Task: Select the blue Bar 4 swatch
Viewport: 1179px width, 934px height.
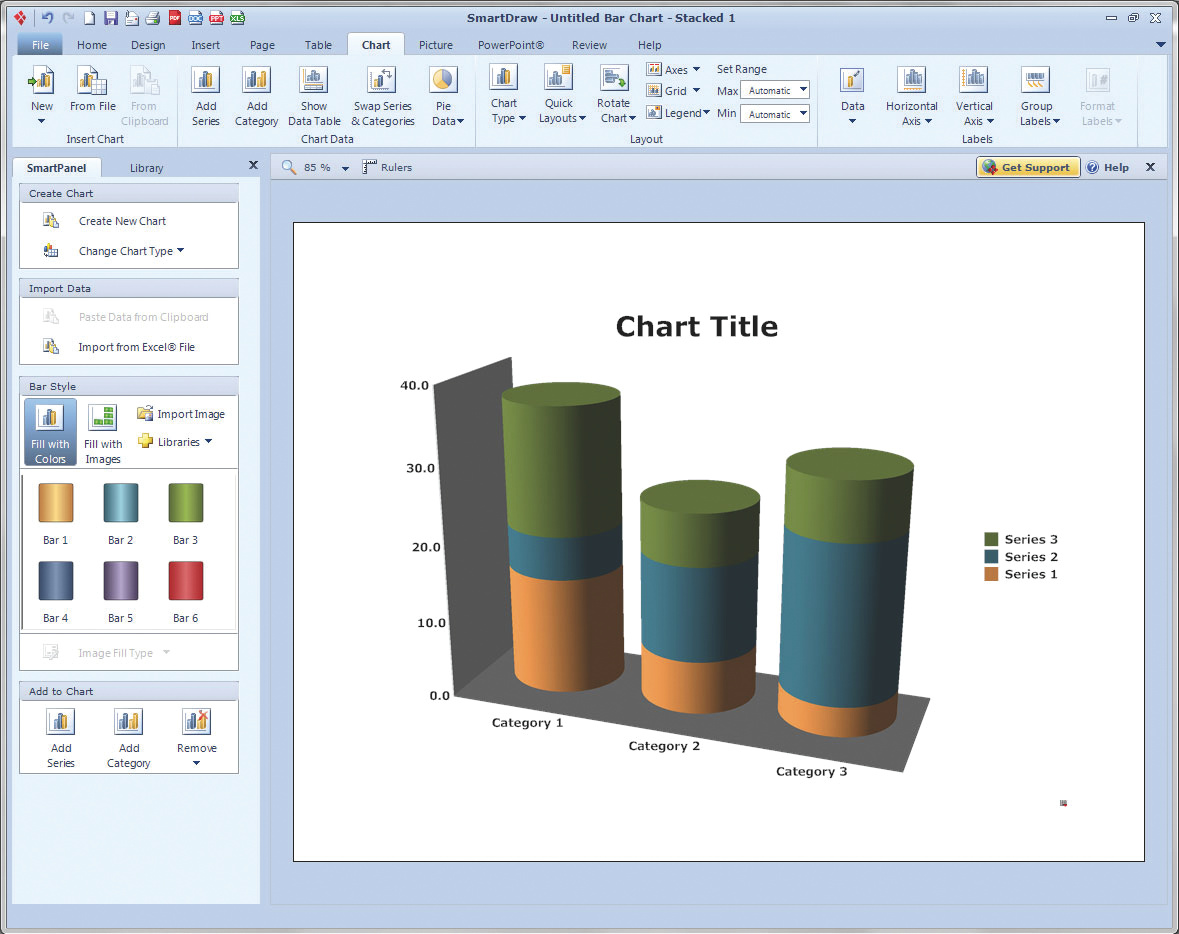Action: pos(56,581)
